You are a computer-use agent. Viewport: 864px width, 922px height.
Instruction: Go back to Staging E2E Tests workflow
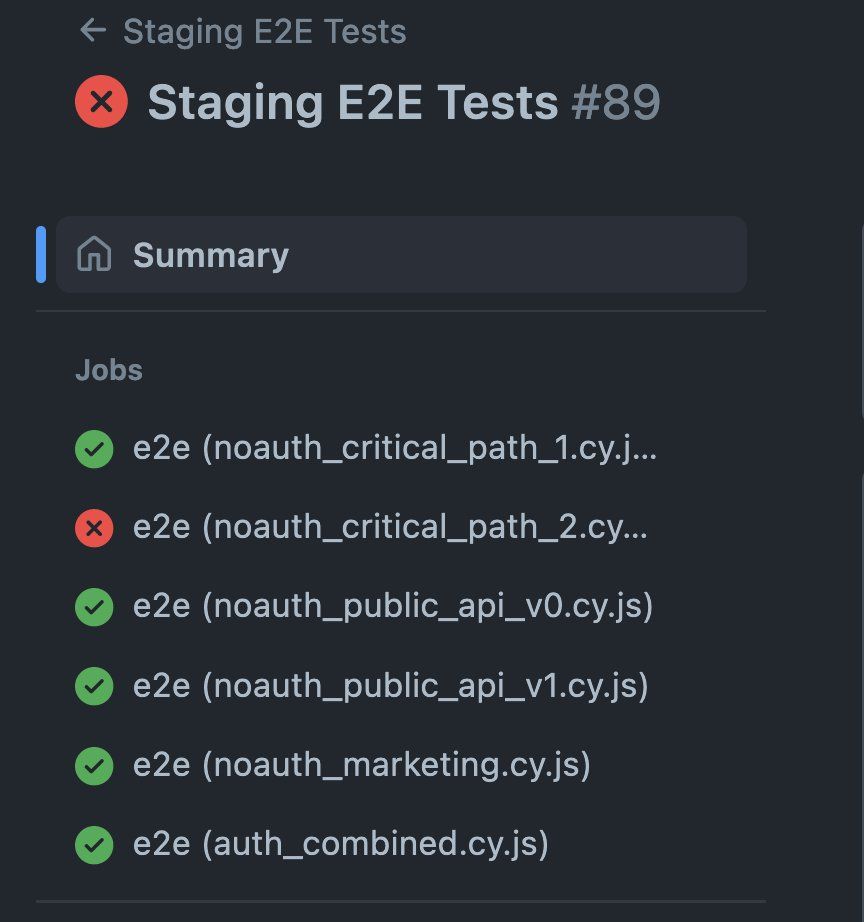click(x=265, y=31)
